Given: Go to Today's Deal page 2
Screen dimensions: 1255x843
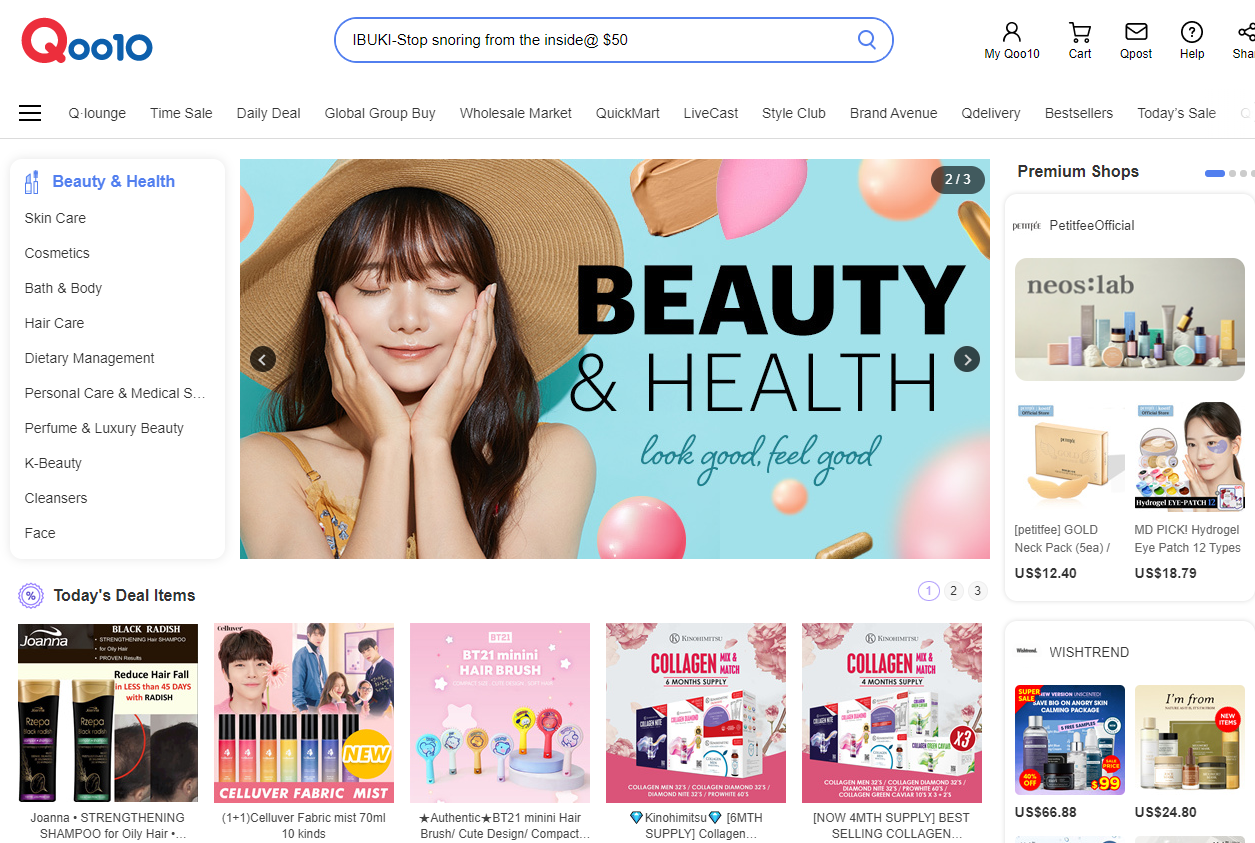Looking at the screenshot, I should [953, 591].
